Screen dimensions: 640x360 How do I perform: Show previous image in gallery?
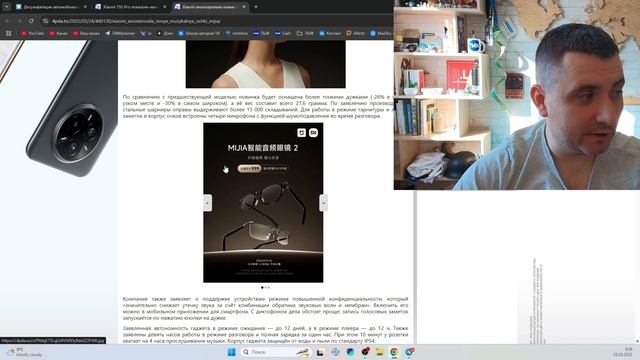point(207,203)
